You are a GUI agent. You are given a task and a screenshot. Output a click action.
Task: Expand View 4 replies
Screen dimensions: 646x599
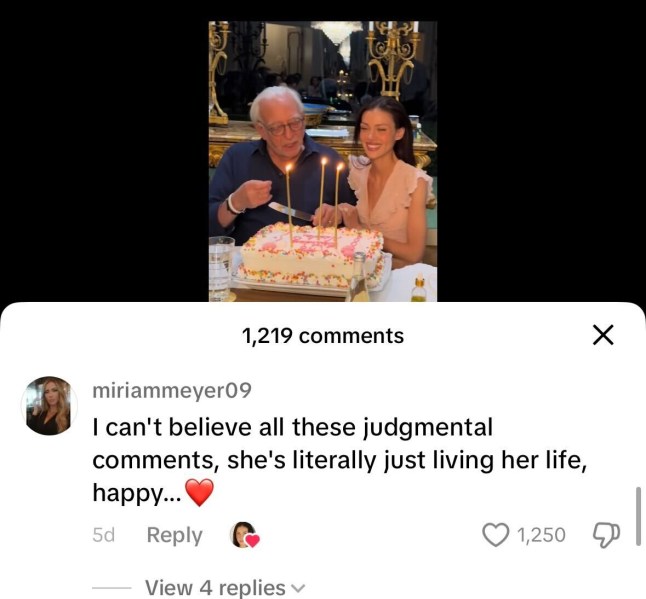click(215, 588)
